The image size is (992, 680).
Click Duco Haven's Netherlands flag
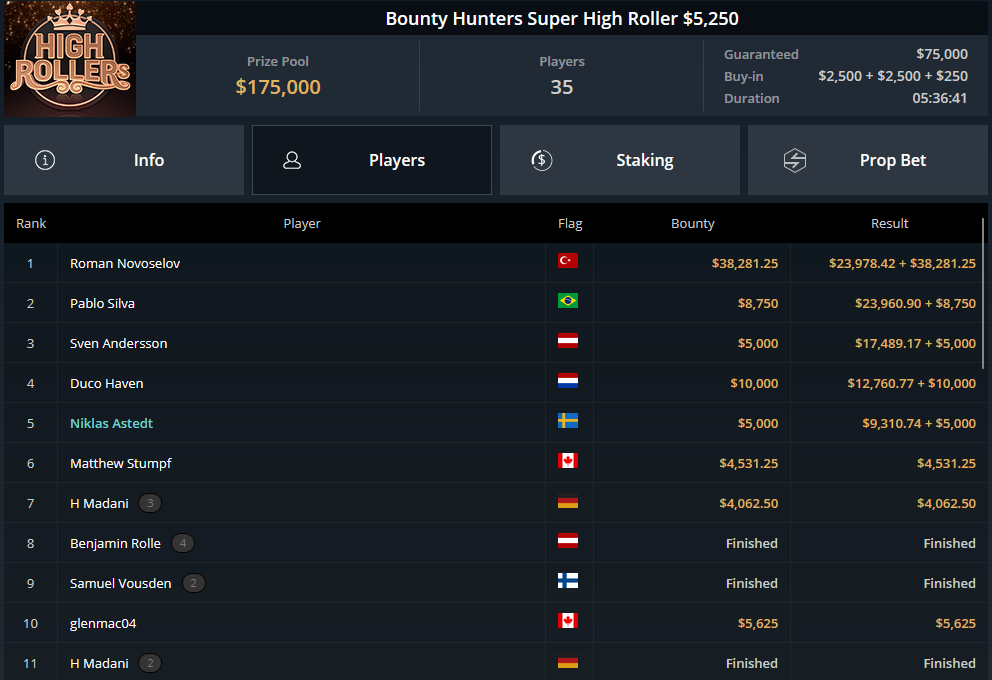click(x=567, y=381)
